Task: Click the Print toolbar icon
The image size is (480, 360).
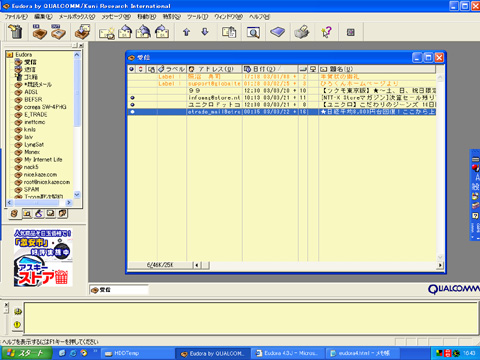Action: tap(302, 32)
